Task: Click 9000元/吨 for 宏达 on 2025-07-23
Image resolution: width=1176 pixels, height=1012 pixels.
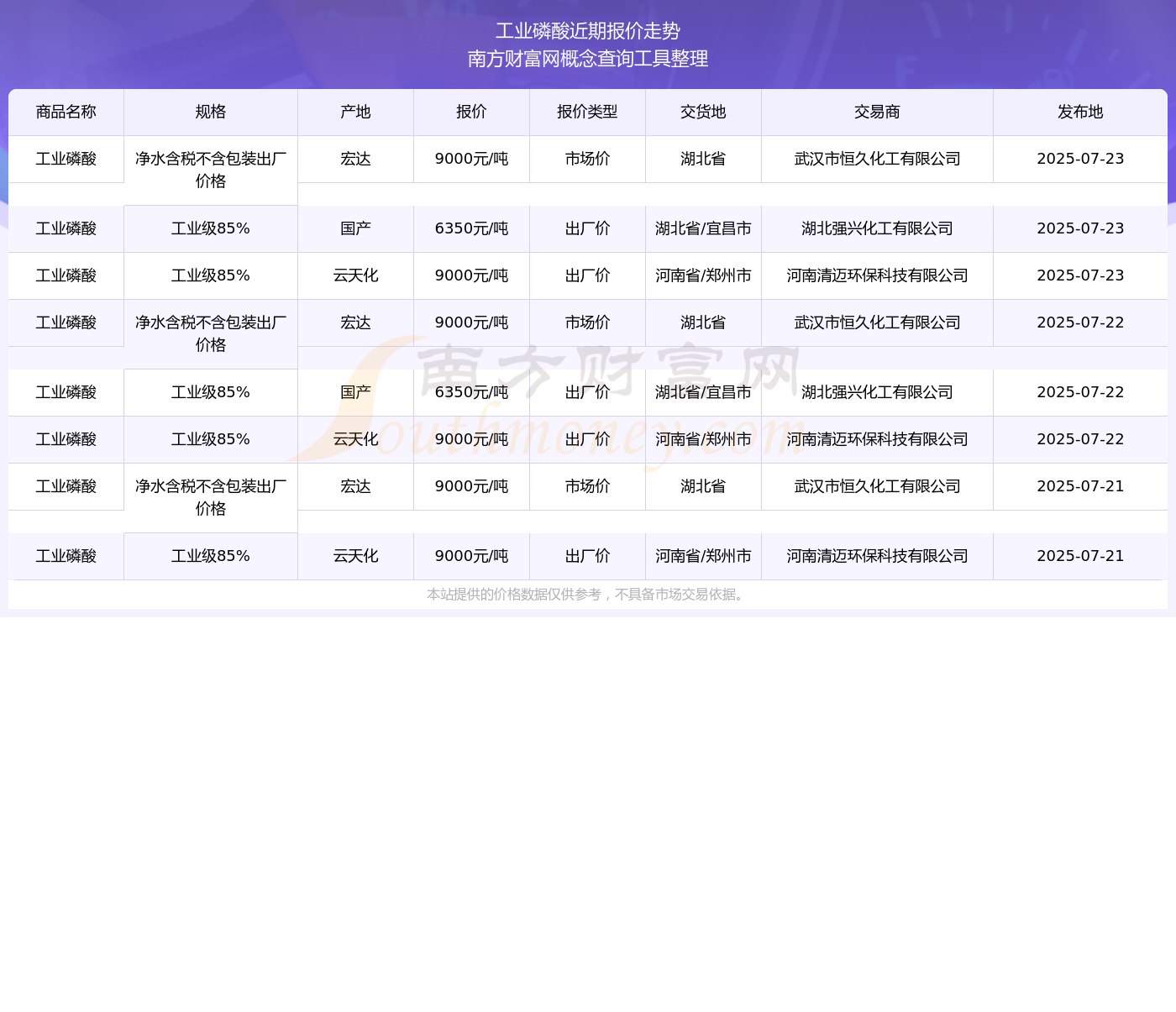Action: click(472, 159)
